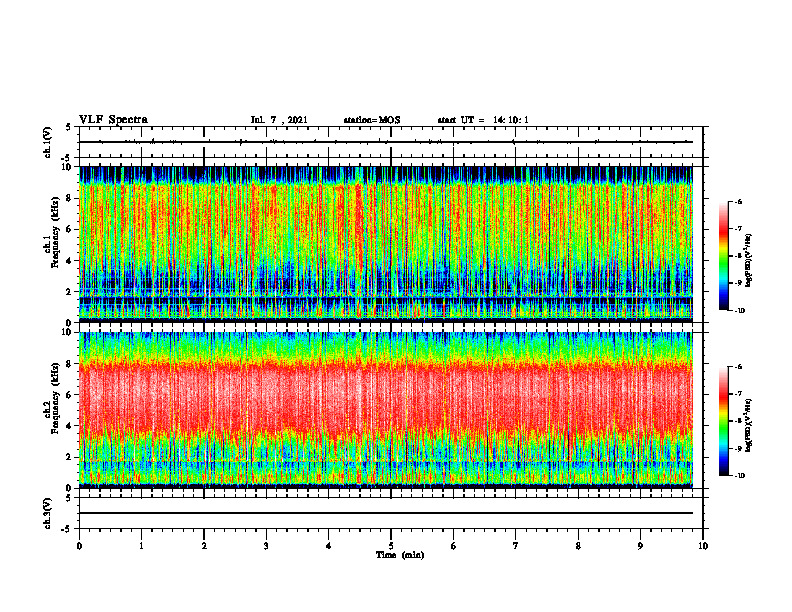The image size is (792, 612).
Task: Click the ch.3 voltage waveform trace
Action: click(386, 513)
